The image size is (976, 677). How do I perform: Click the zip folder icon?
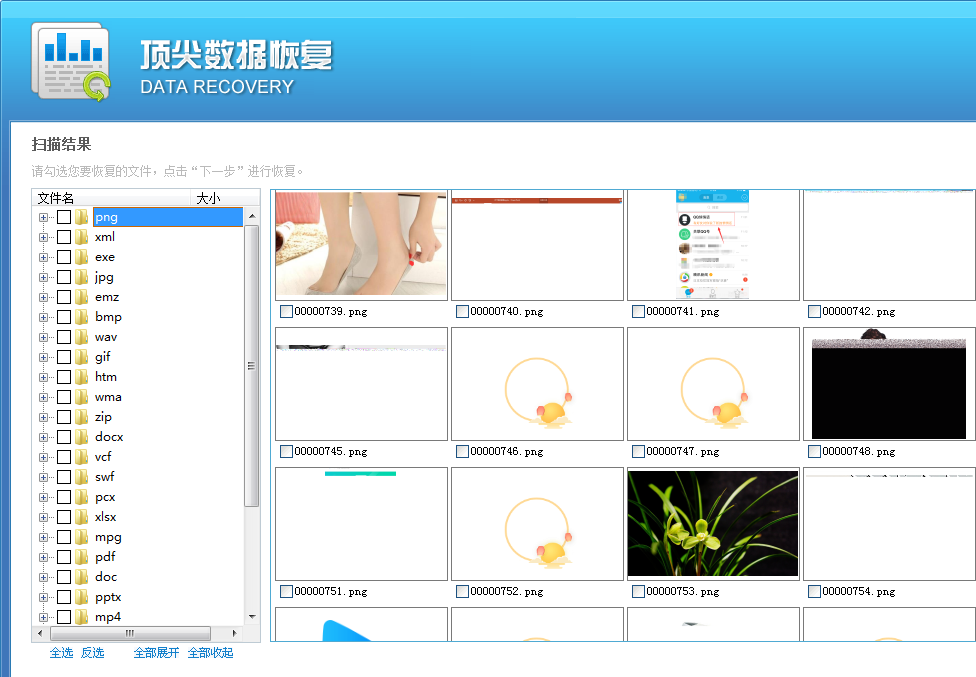(x=82, y=417)
